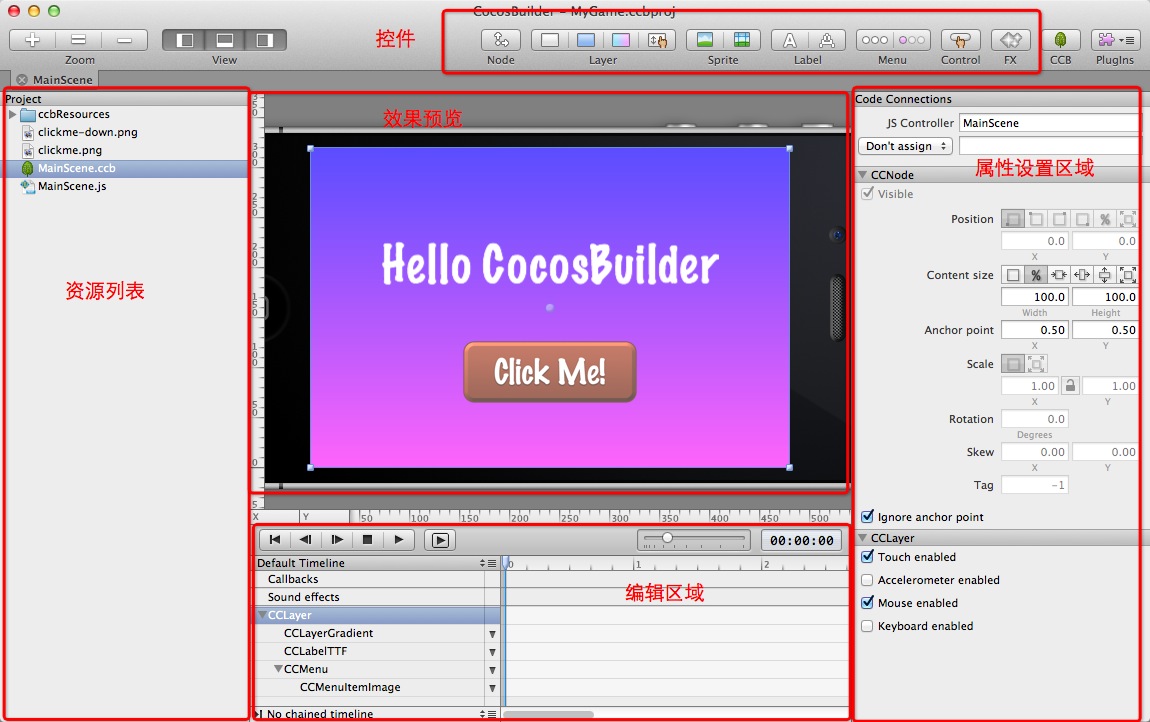The width and height of the screenshot is (1150, 722).
Task: Enable the Keyboard enabled checkbox
Action: [867, 626]
